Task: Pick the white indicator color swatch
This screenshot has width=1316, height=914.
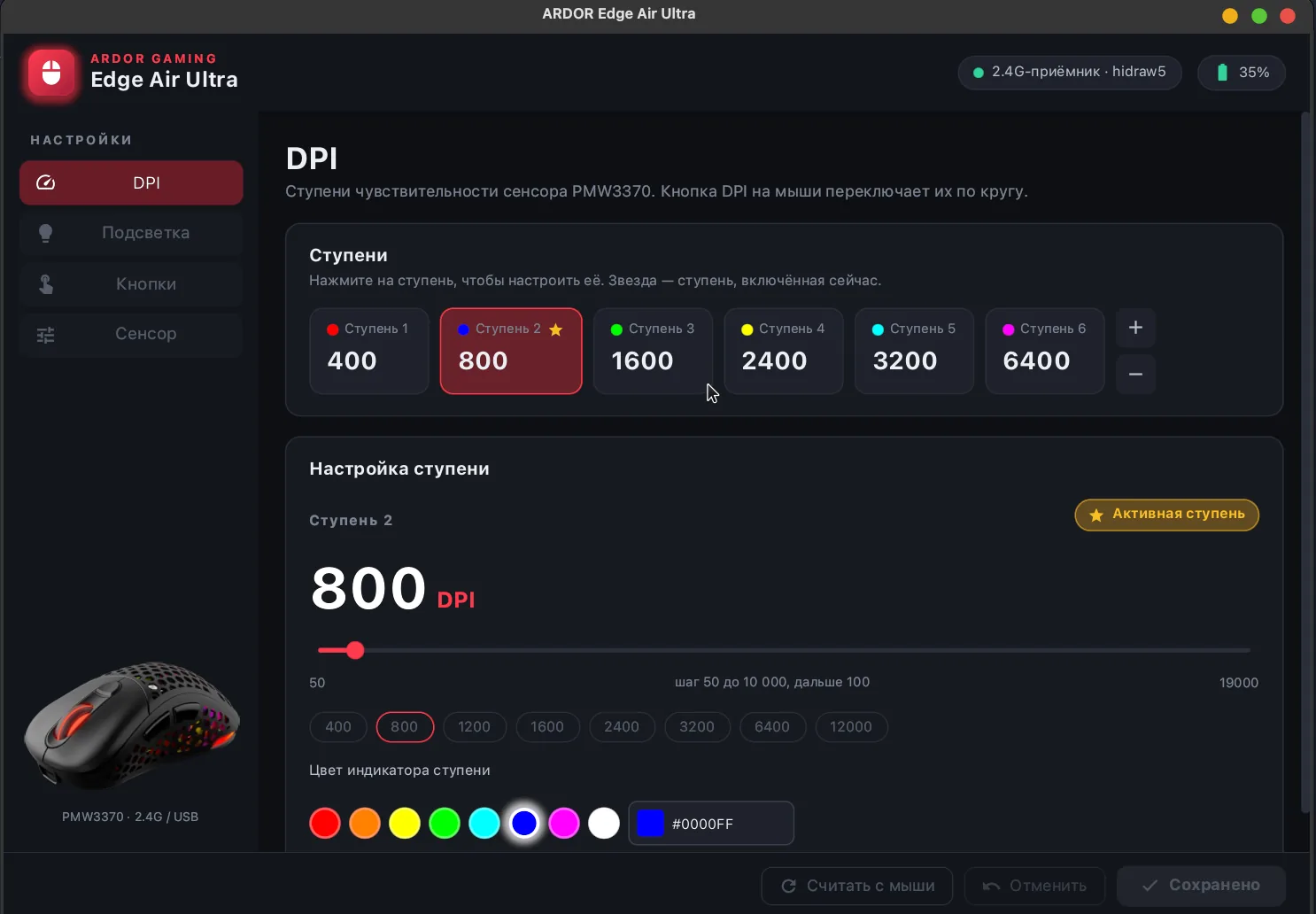Action: pos(604,824)
